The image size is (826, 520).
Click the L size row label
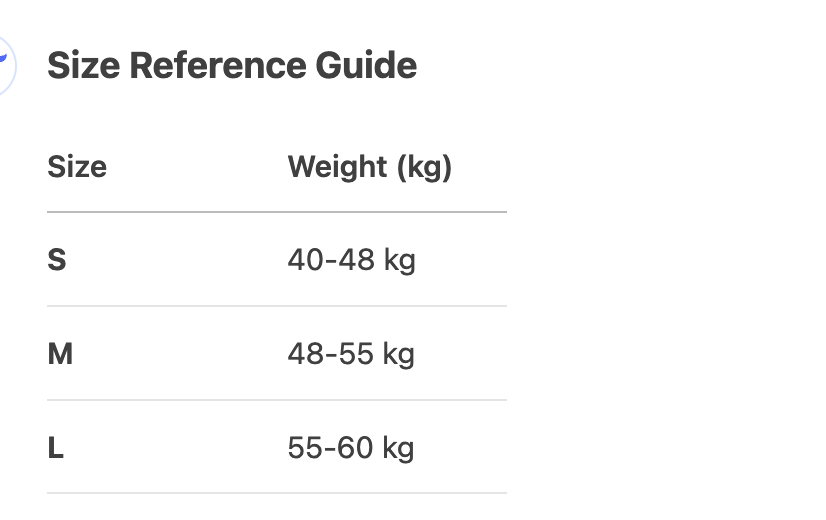click(x=56, y=448)
